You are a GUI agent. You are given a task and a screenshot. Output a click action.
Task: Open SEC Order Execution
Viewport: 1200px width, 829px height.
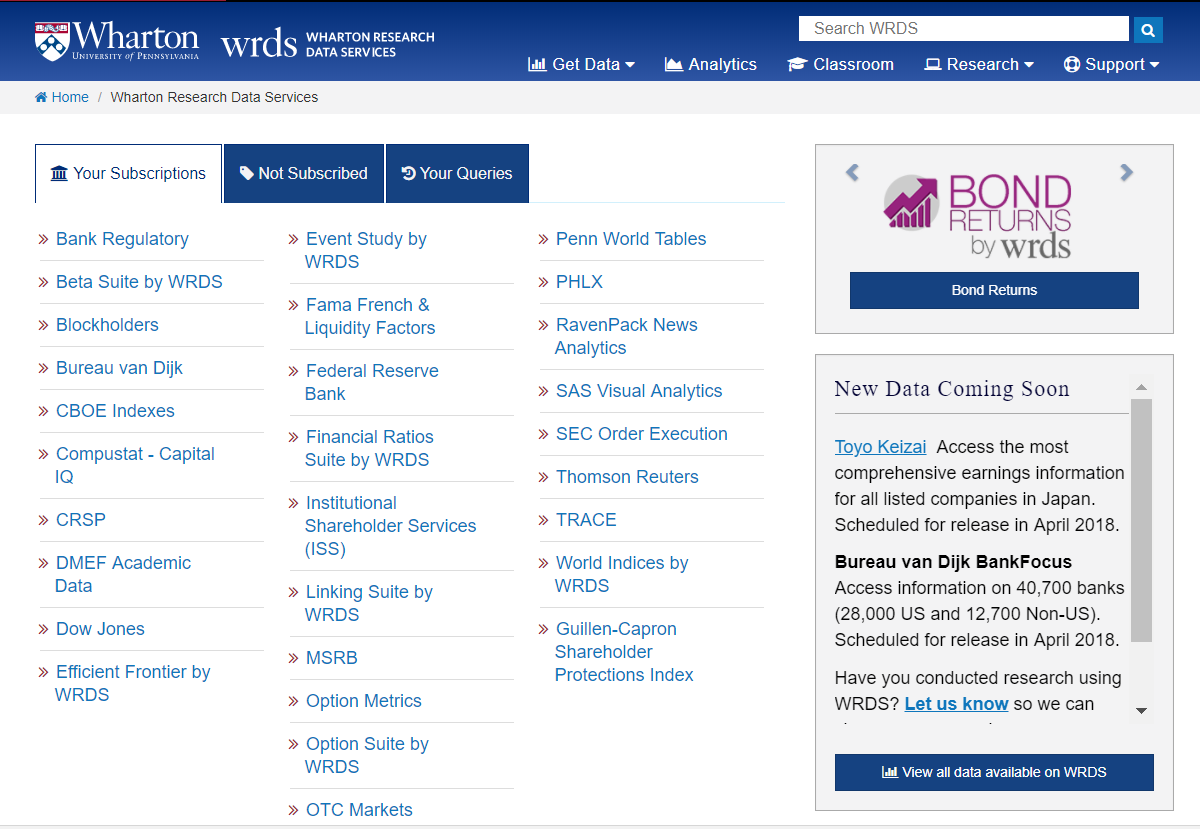point(642,434)
